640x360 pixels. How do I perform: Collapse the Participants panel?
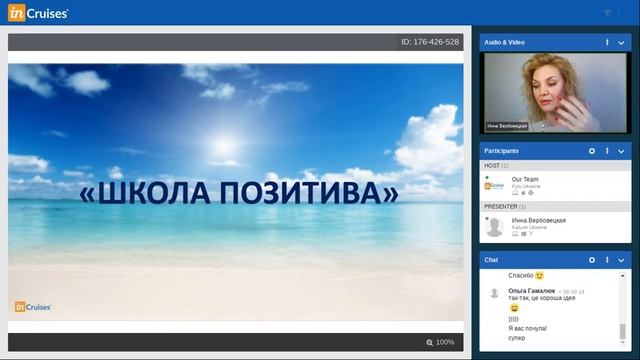click(621, 151)
